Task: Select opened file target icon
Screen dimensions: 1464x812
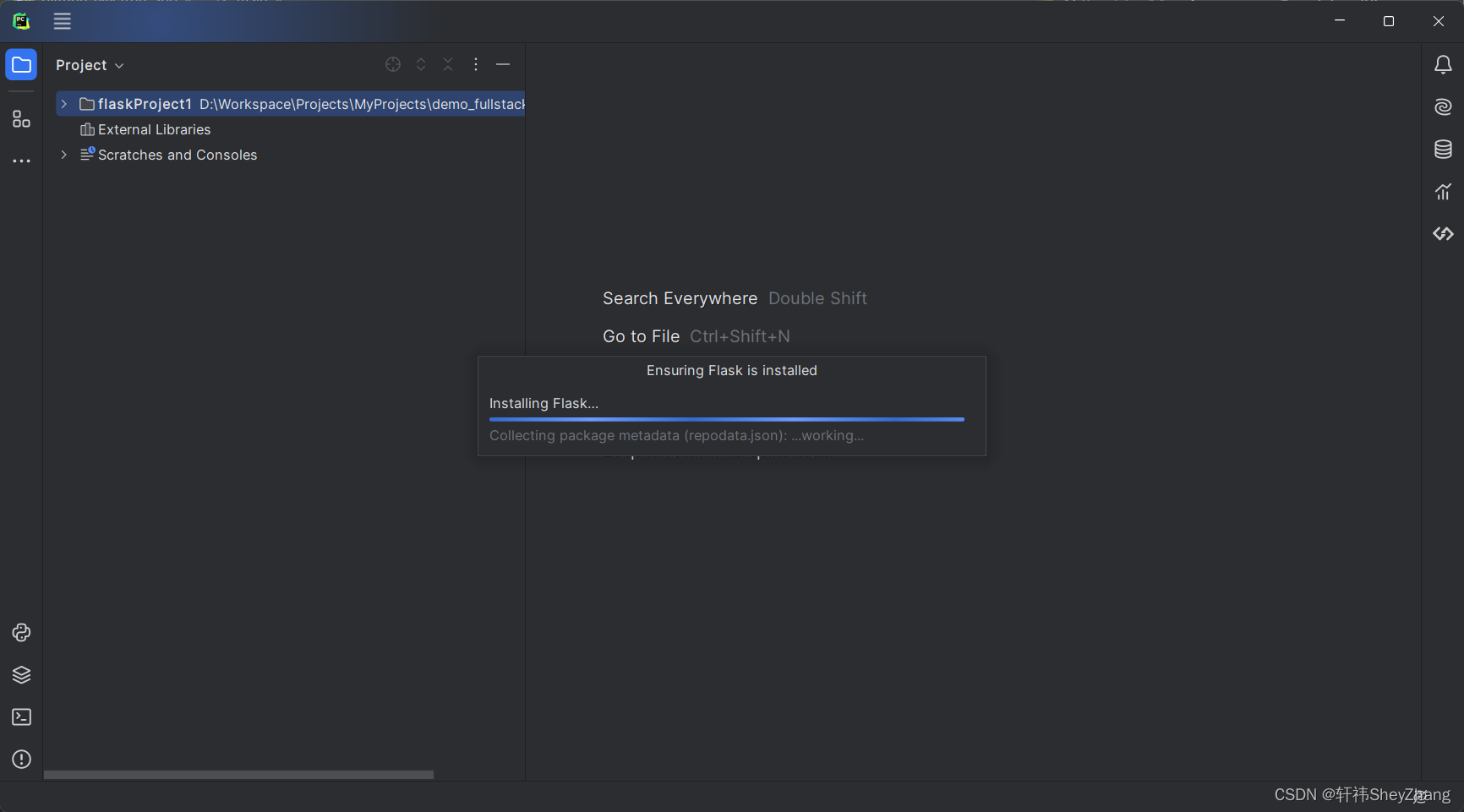Action: [393, 65]
